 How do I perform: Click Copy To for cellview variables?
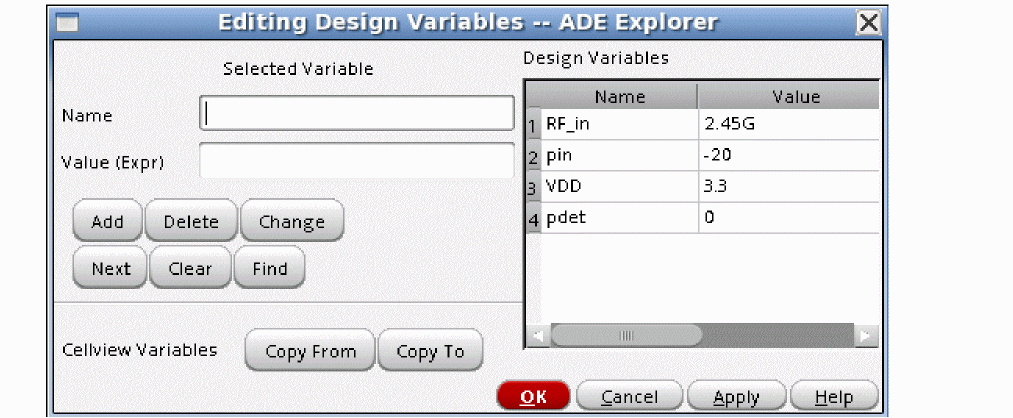430,351
